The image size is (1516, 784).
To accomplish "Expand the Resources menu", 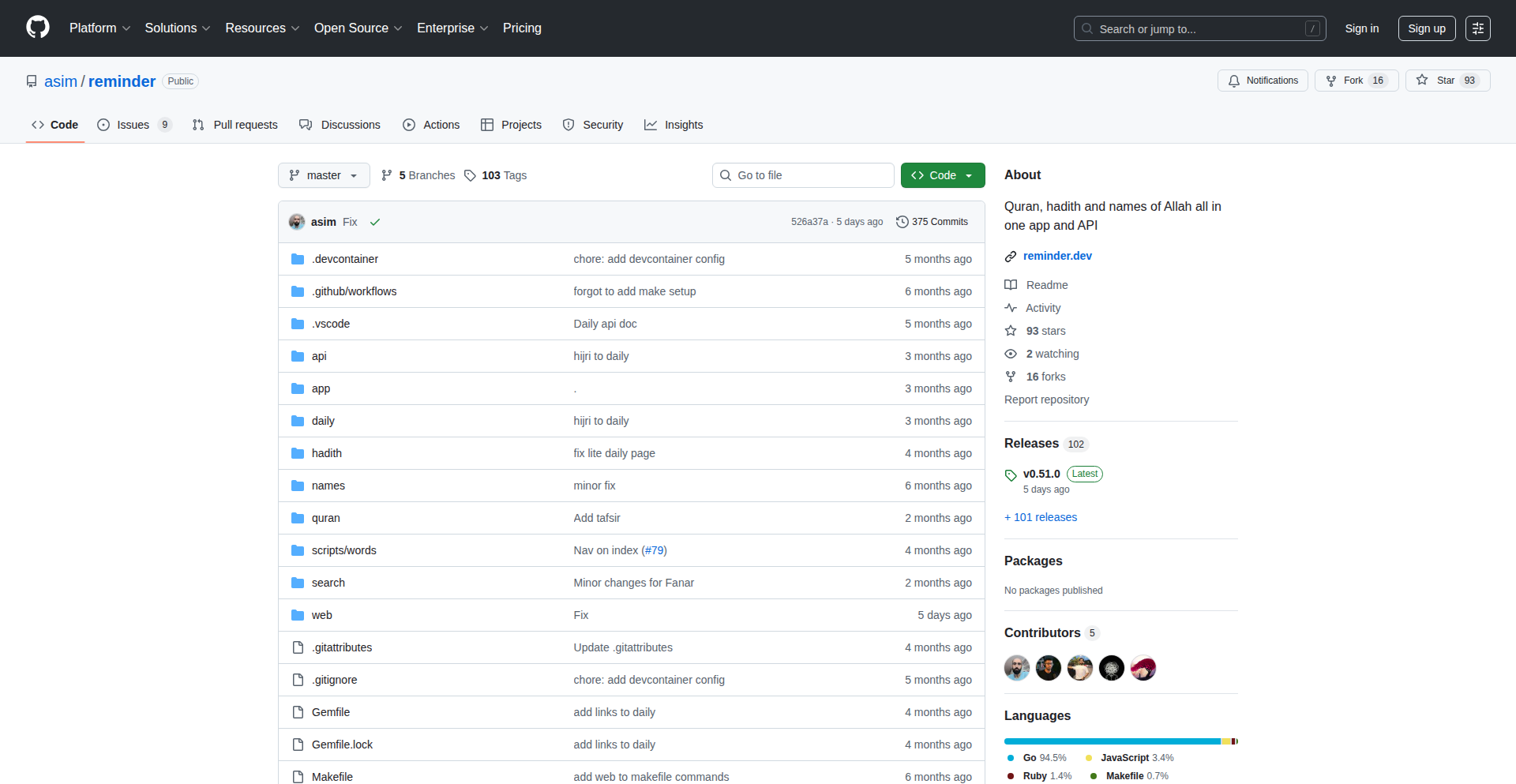I will pyautogui.click(x=262, y=28).
